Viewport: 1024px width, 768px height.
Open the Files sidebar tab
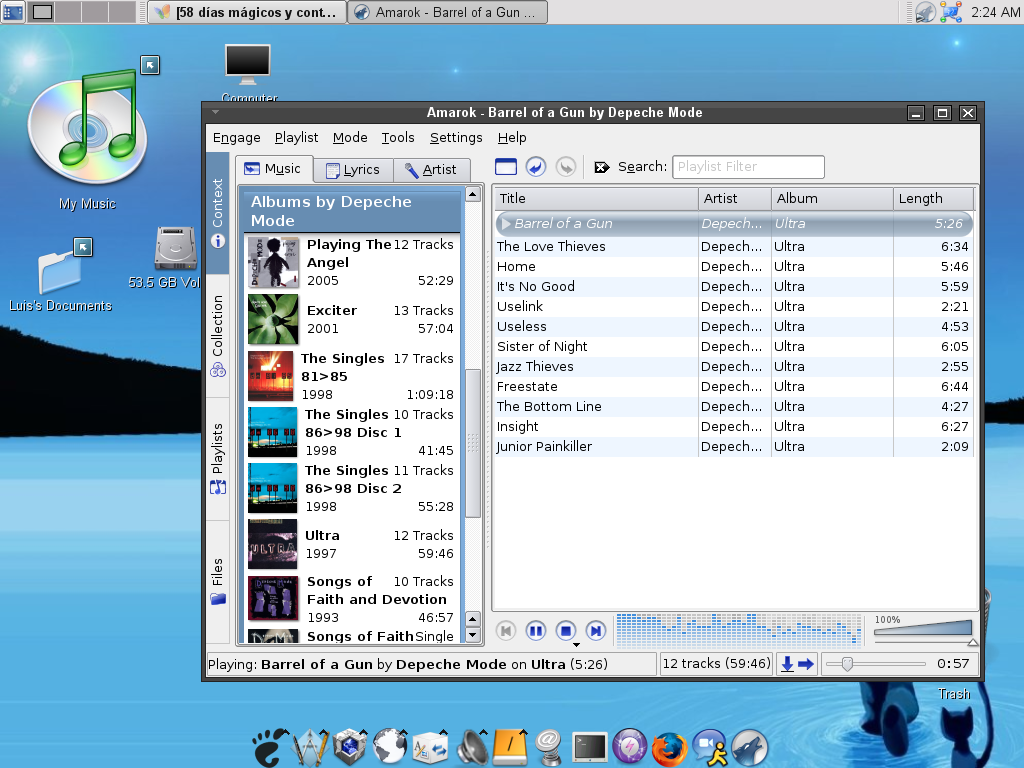[217, 581]
